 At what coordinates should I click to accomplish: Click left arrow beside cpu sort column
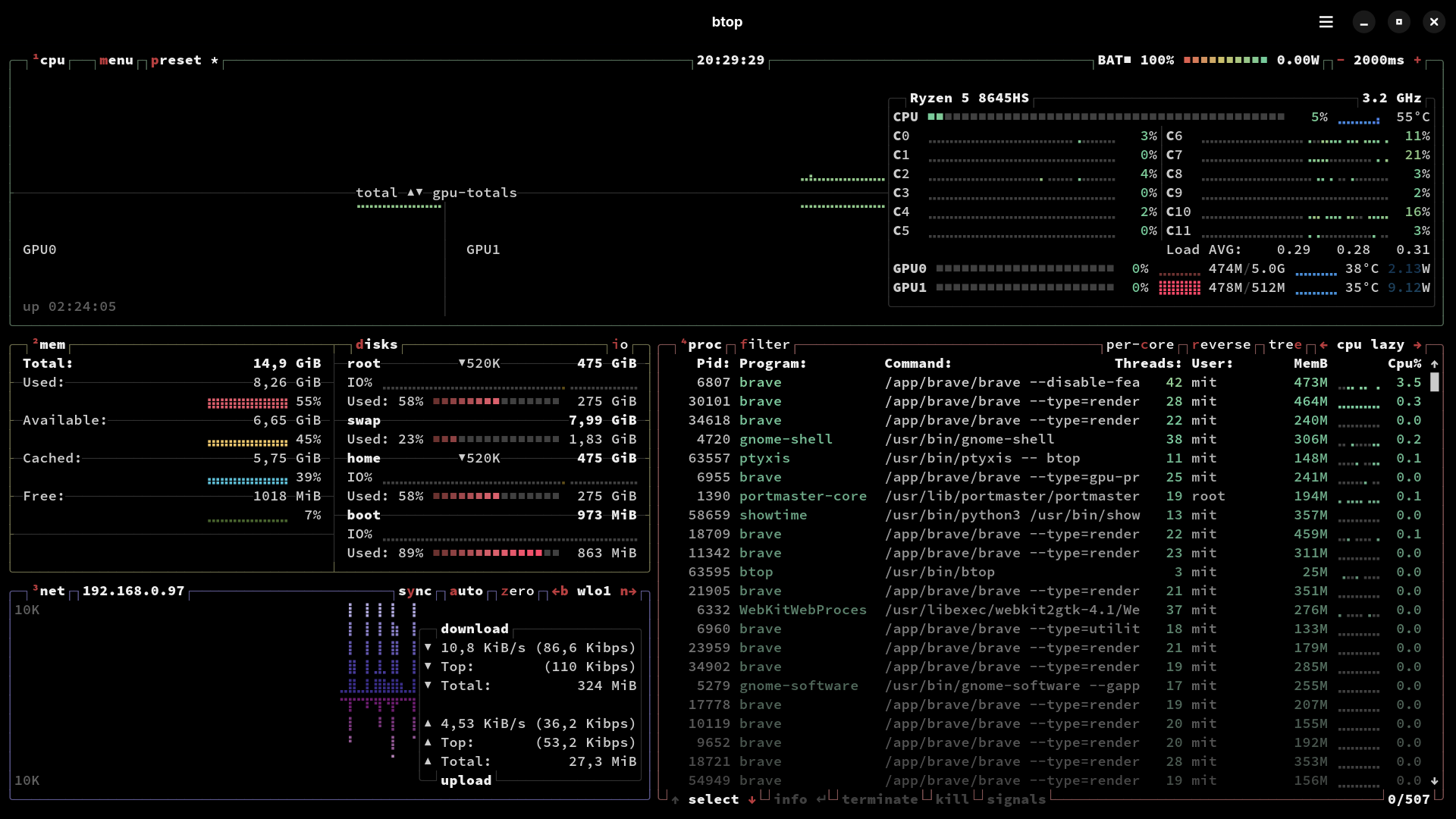[x=1323, y=344]
